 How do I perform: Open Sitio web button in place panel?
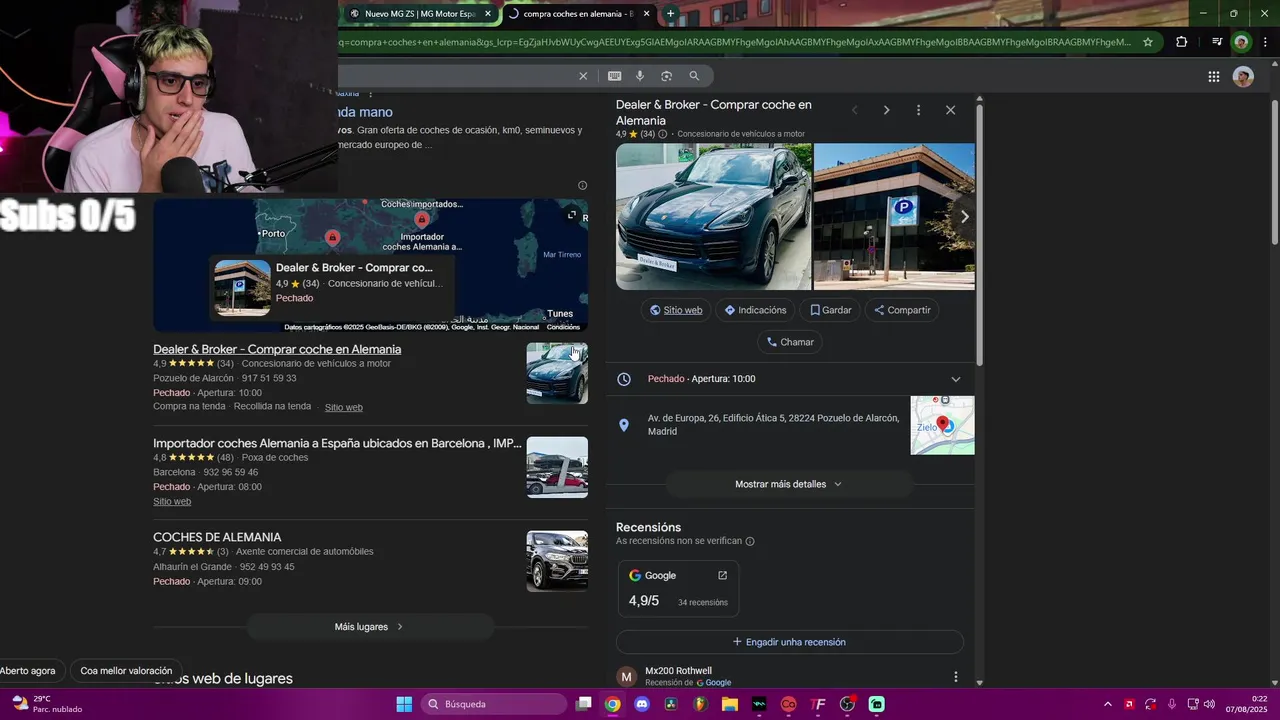pyautogui.click(x=676, y=310)
